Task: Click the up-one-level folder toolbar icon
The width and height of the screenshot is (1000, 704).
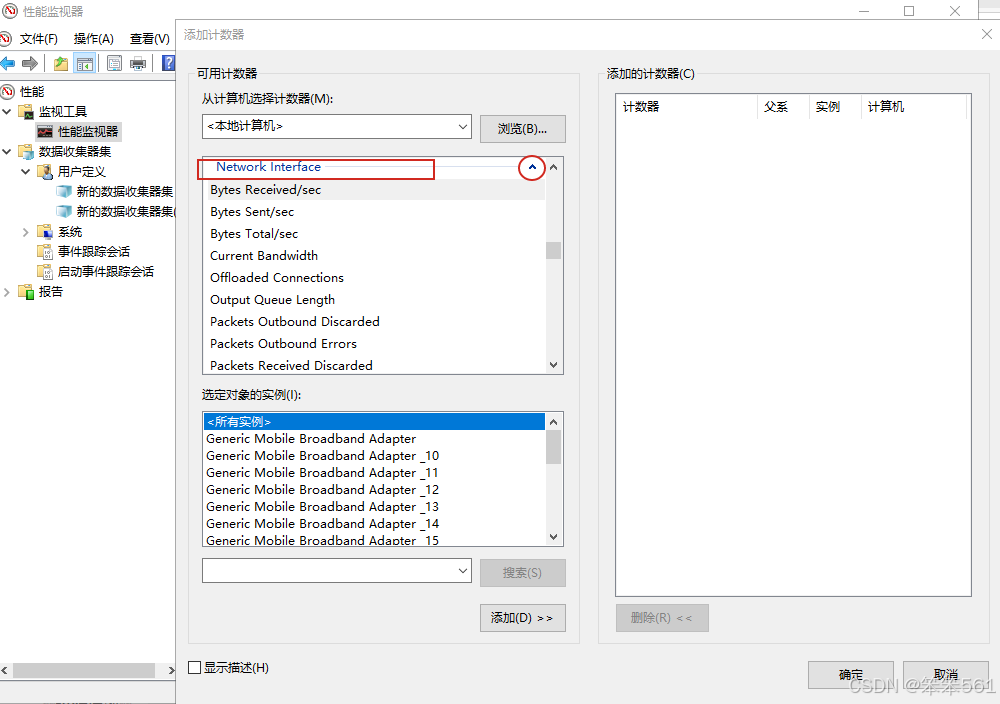Action: click(61, 63)
